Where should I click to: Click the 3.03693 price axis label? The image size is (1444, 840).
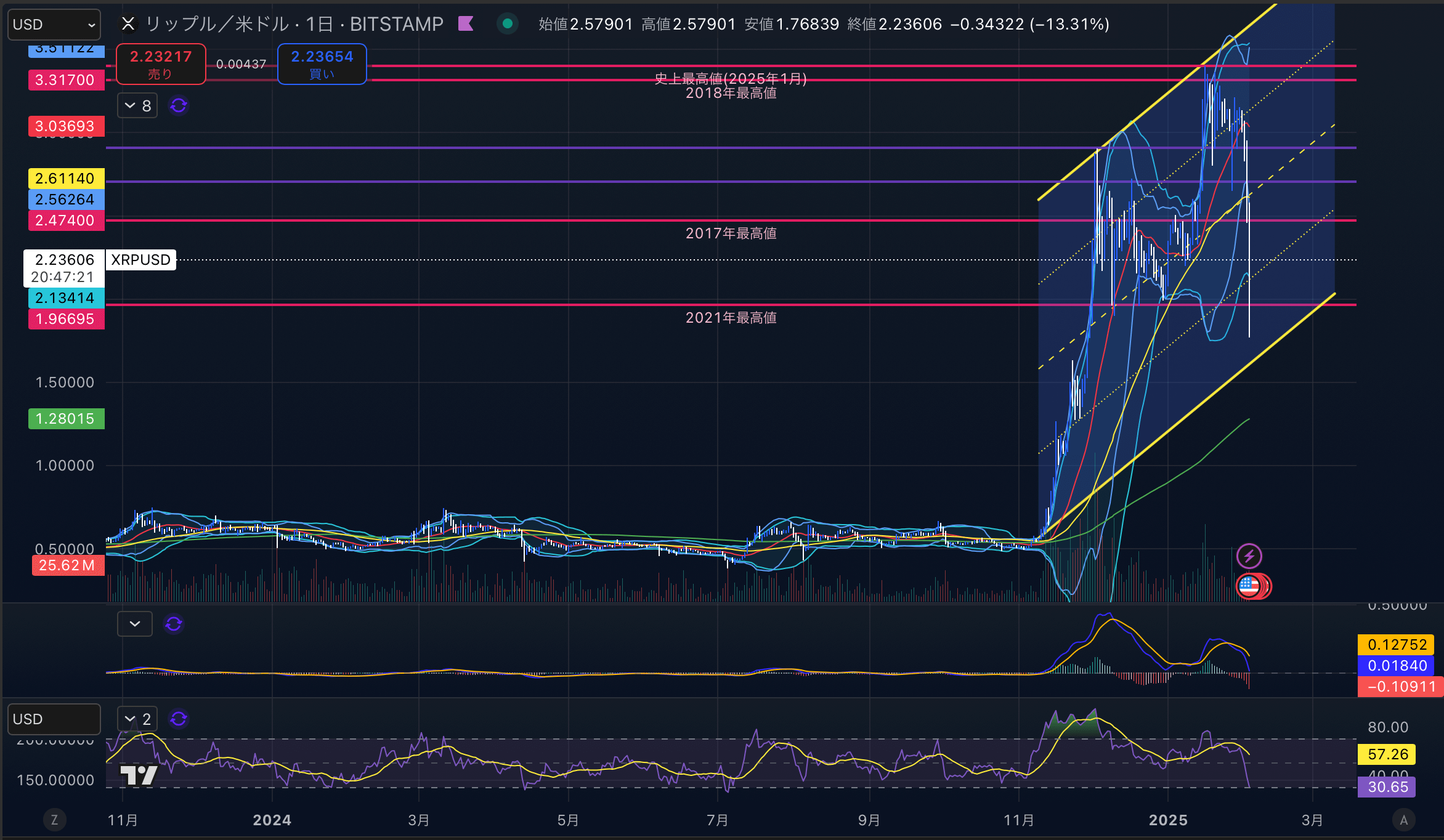coord(67,126)
